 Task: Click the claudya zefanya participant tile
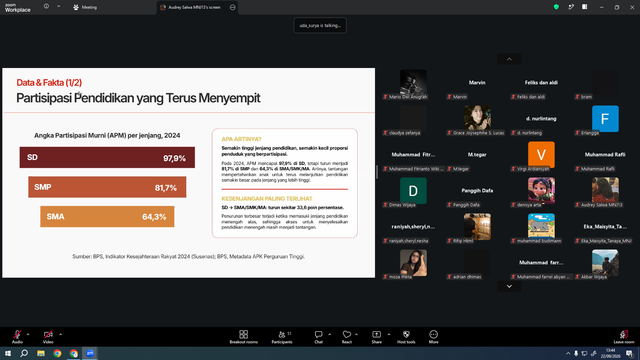[x=413, y=120]
